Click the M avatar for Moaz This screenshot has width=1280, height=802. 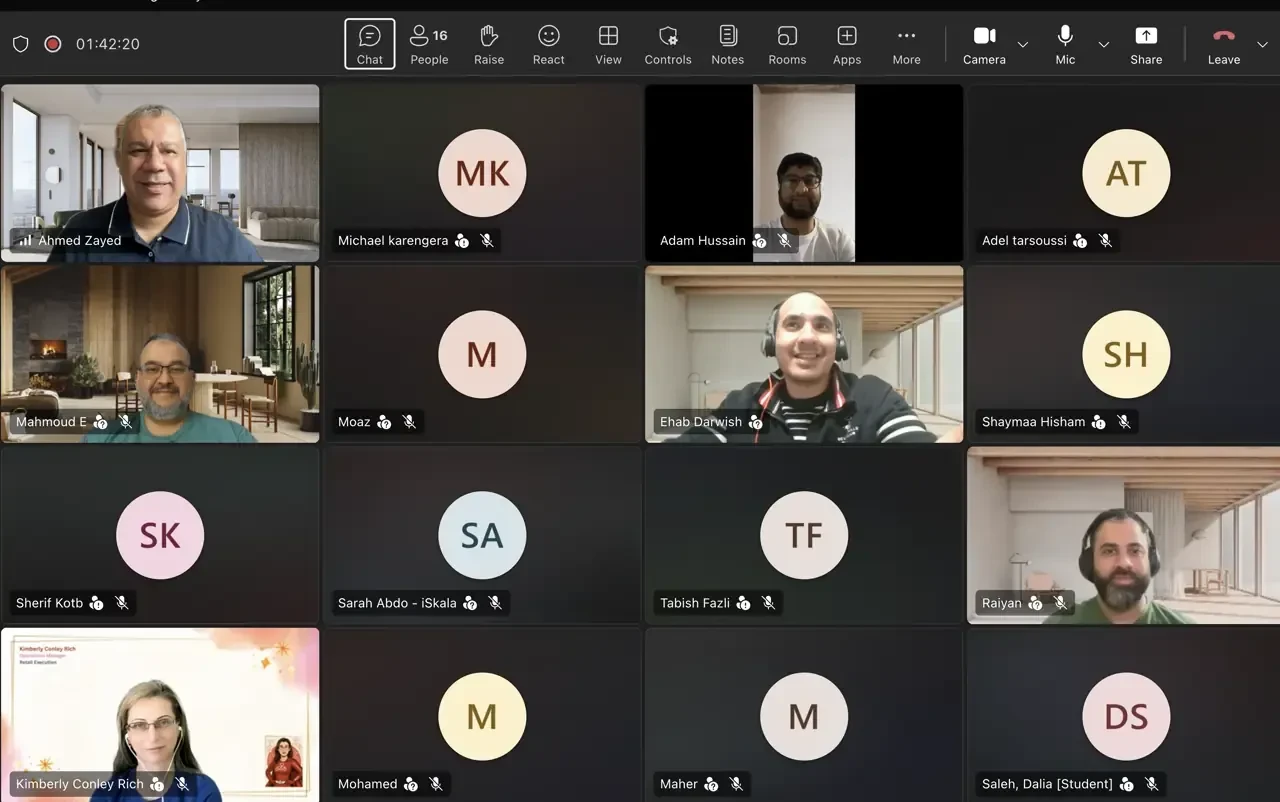coord(482,354)
